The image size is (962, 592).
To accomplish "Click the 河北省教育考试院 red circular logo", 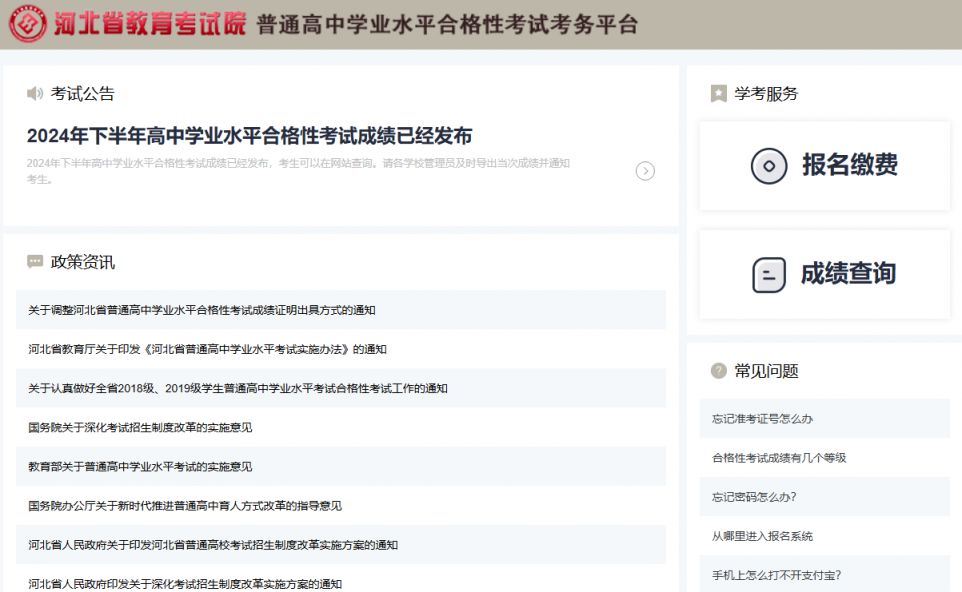I will click(x=28, y=23).
